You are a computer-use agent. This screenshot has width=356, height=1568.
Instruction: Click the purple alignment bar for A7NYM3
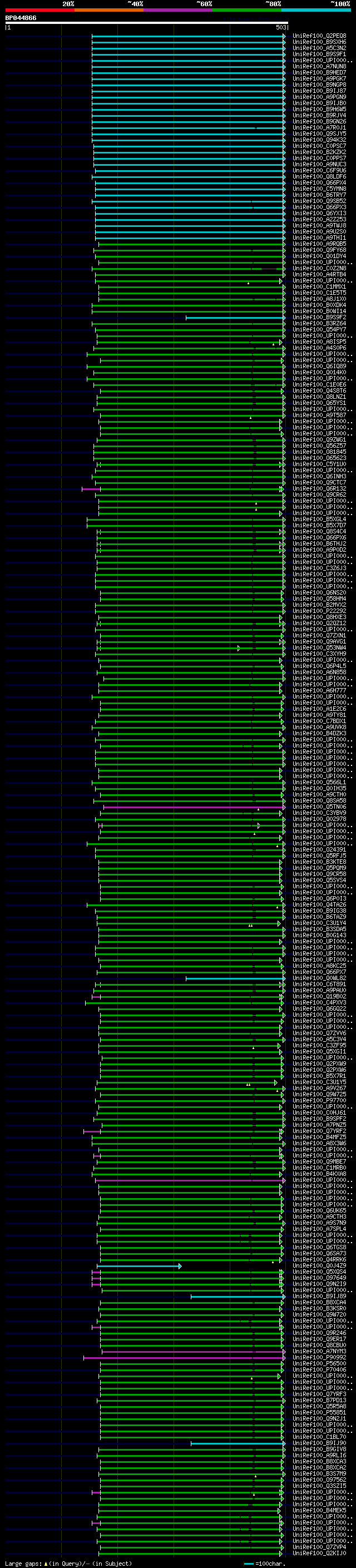(x=194, y=1351)
